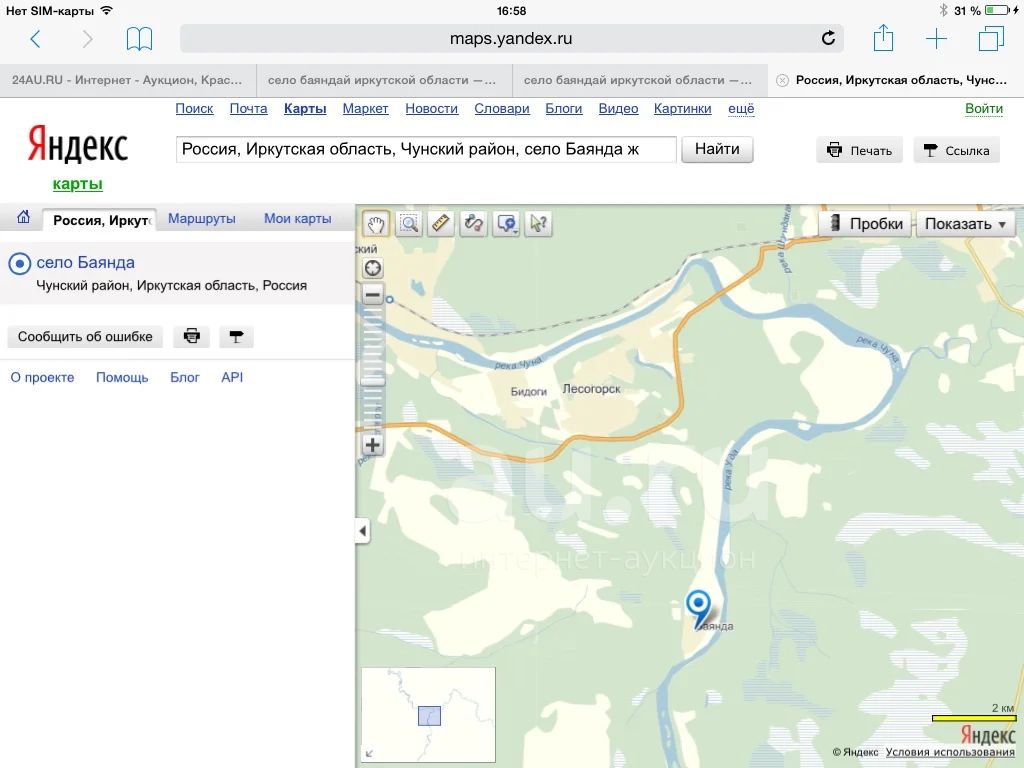Click the Печать print button
The width and height of the screenshot is (1024, 768).
click(859, 150)
